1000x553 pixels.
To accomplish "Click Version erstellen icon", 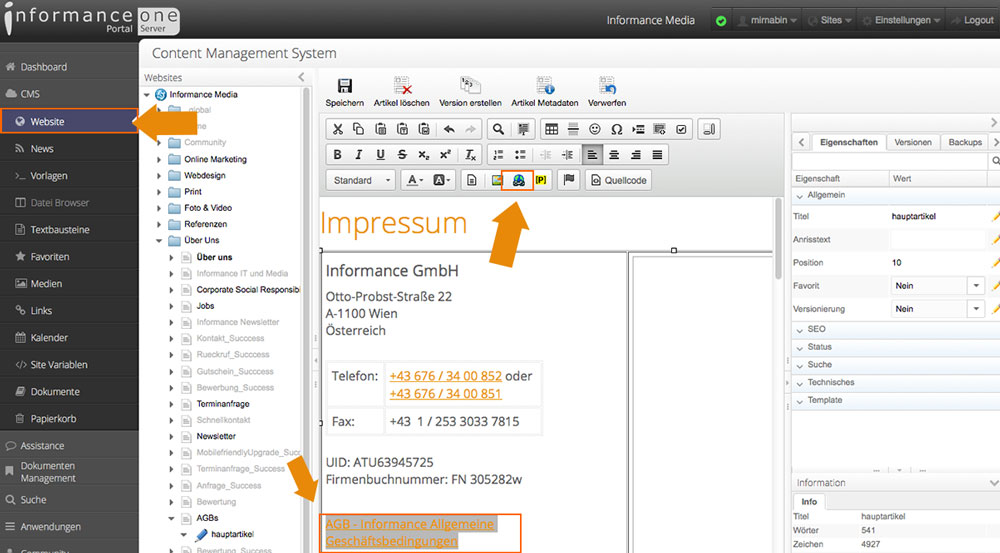I will [x=470, y=85].
